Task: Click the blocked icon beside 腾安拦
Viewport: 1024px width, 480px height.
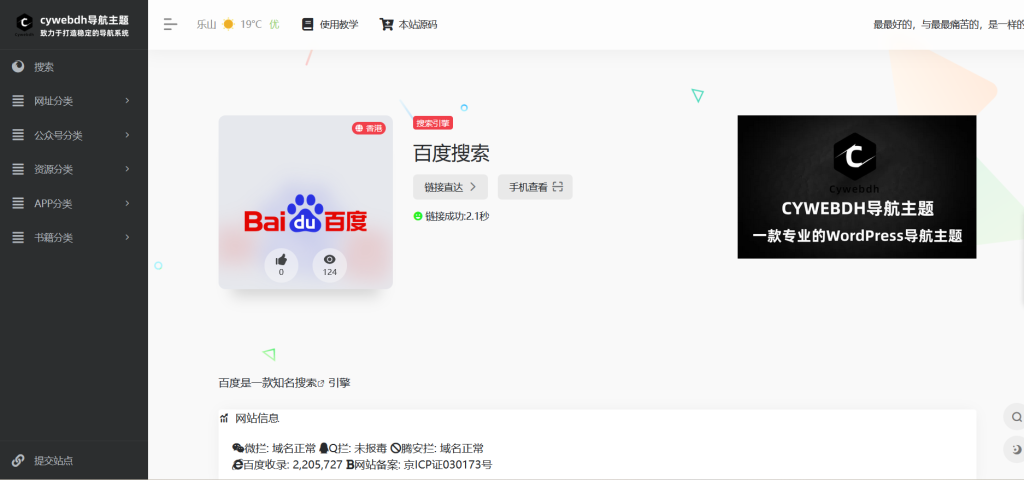Action: click(x=395, y=448)
